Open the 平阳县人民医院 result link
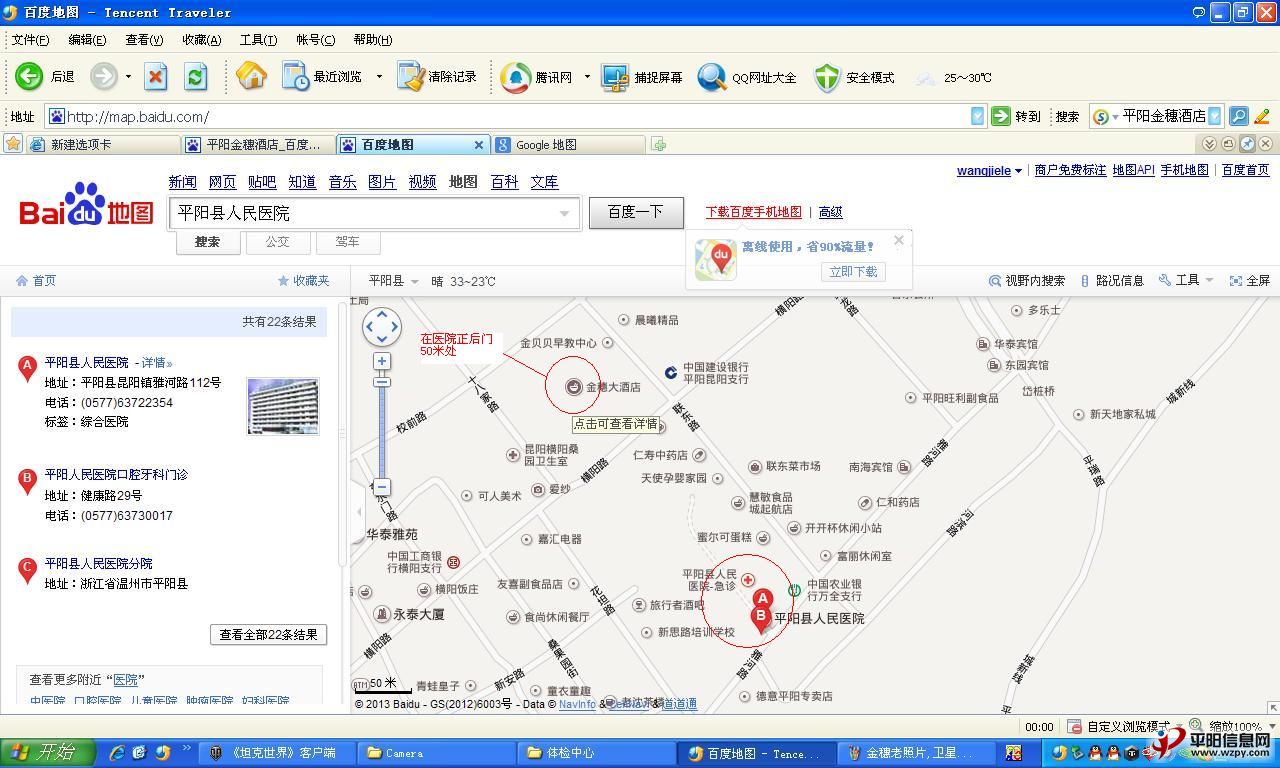The image size is (1280, 768). pos(86,362)
